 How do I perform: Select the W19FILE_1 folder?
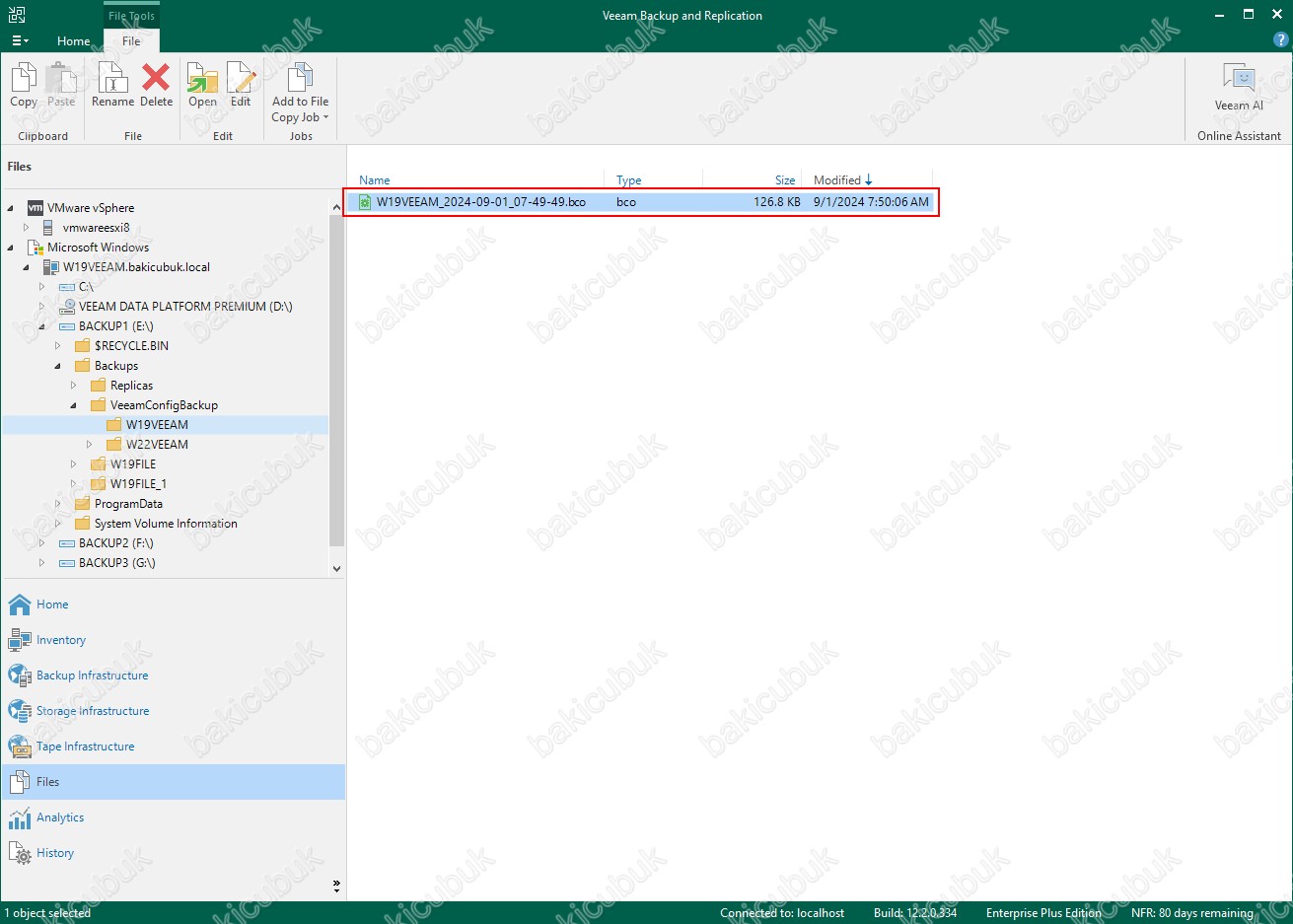coord(138,484)
